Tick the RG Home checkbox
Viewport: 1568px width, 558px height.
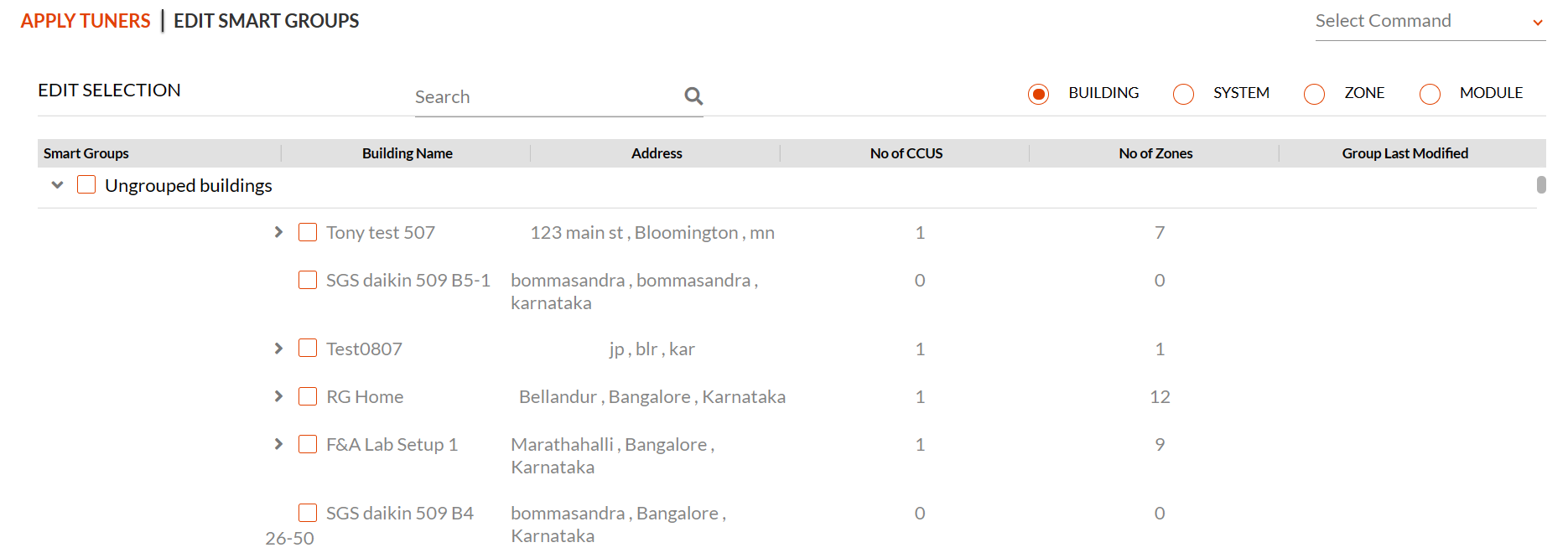pyautogui.click(x=308, y=396)
